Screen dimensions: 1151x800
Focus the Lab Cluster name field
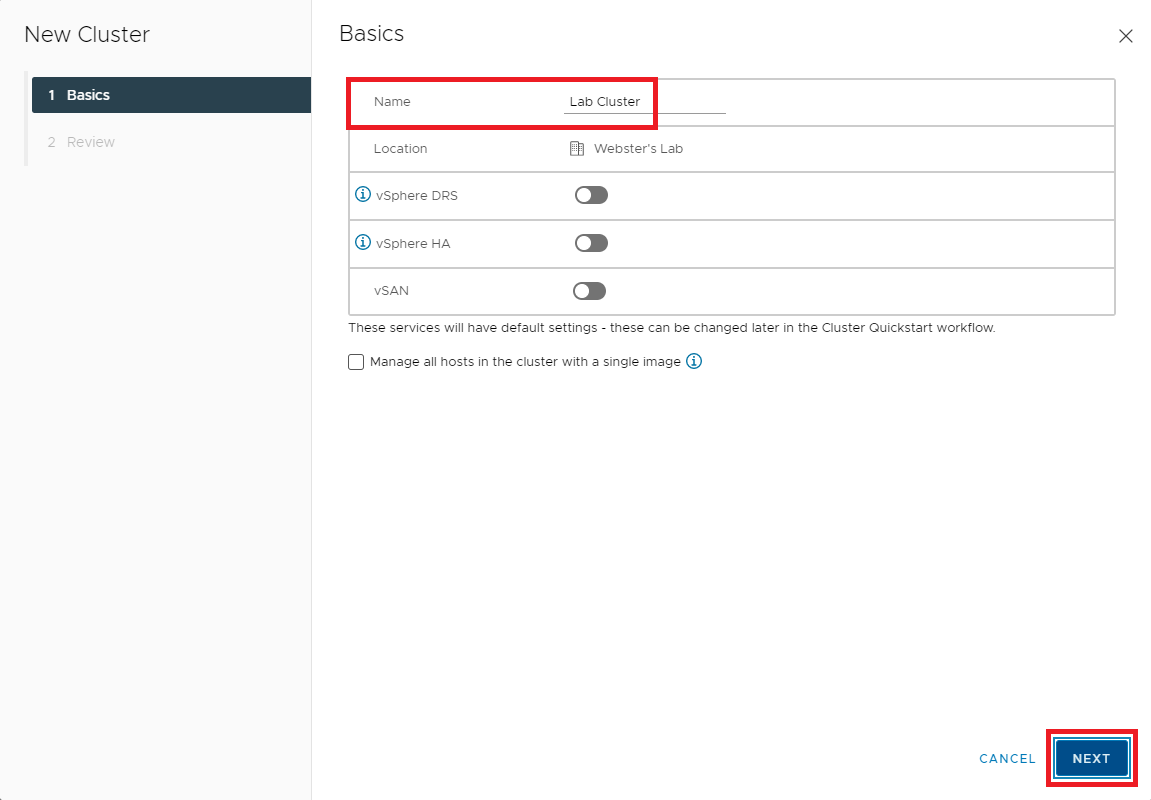pyautogui.click(x=644, y=102)
